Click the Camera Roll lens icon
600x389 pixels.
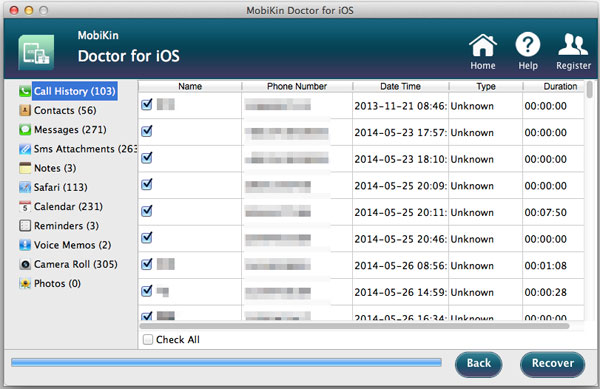(x=25, y=264)
